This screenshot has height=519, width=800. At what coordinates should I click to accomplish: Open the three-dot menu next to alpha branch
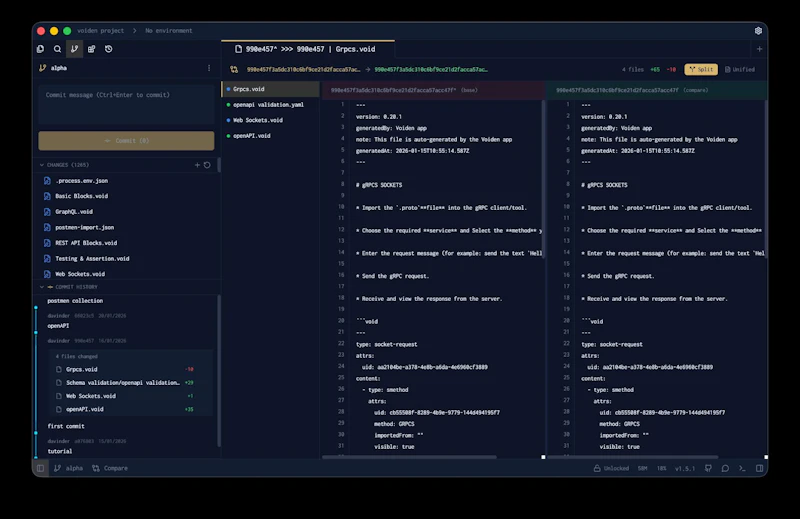209,68
